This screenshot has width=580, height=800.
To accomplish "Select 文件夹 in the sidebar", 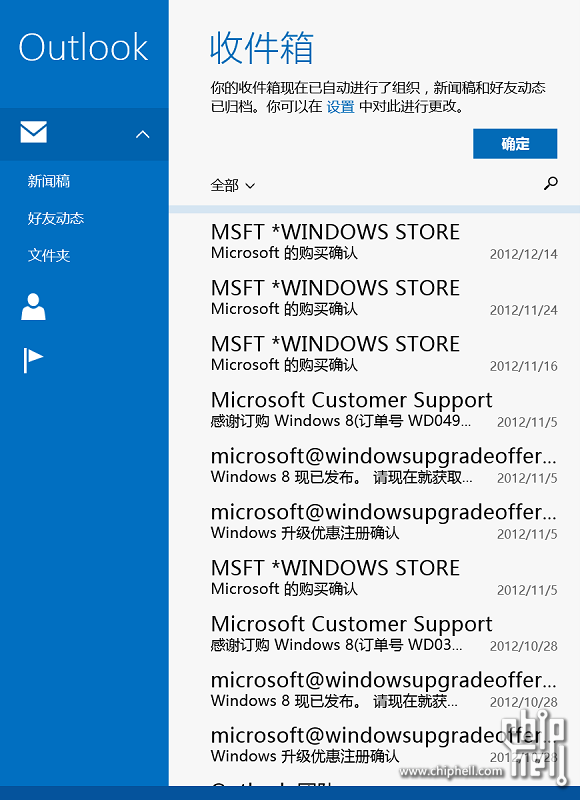I will [x=49, y=255].
